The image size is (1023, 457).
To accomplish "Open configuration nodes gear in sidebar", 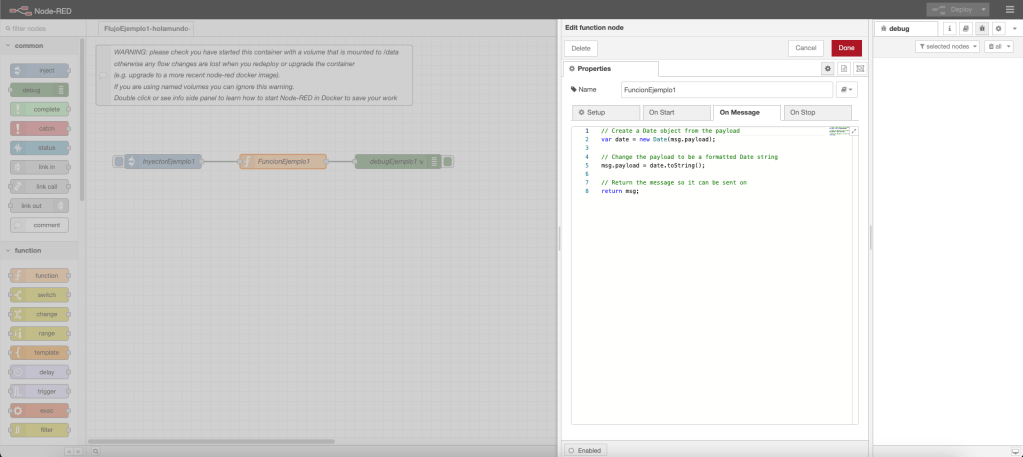I will (x=998, y=30).
